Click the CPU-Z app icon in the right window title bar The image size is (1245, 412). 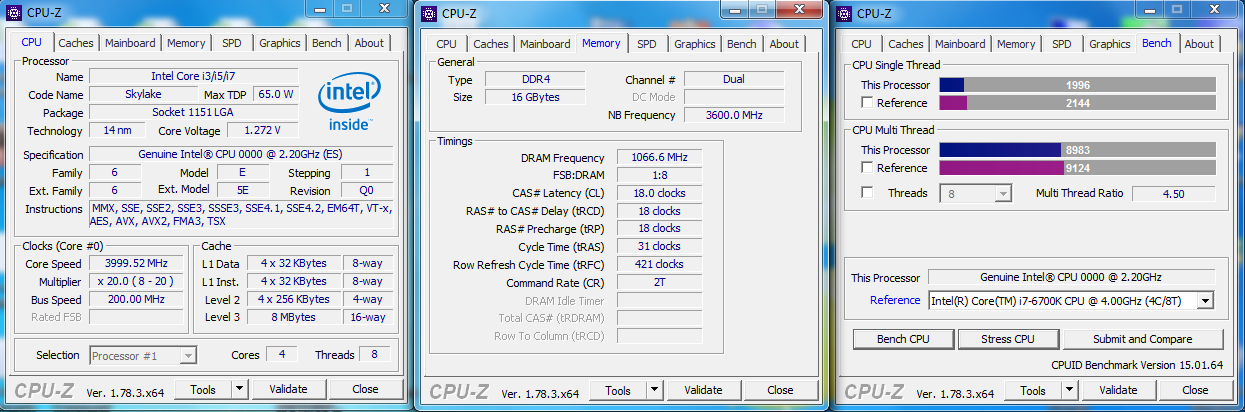tap(844, 13)
